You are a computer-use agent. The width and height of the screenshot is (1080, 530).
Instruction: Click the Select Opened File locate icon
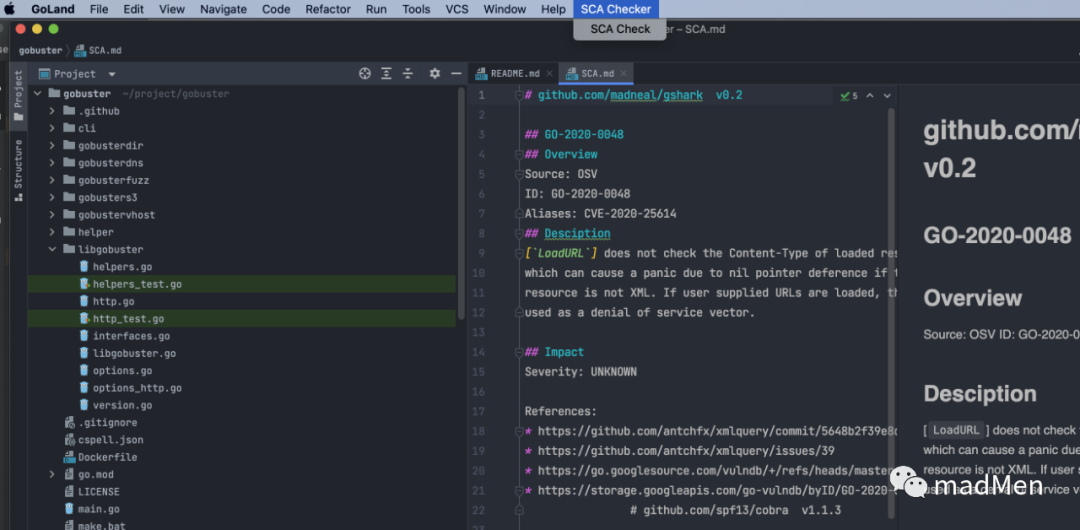[365, 74]
